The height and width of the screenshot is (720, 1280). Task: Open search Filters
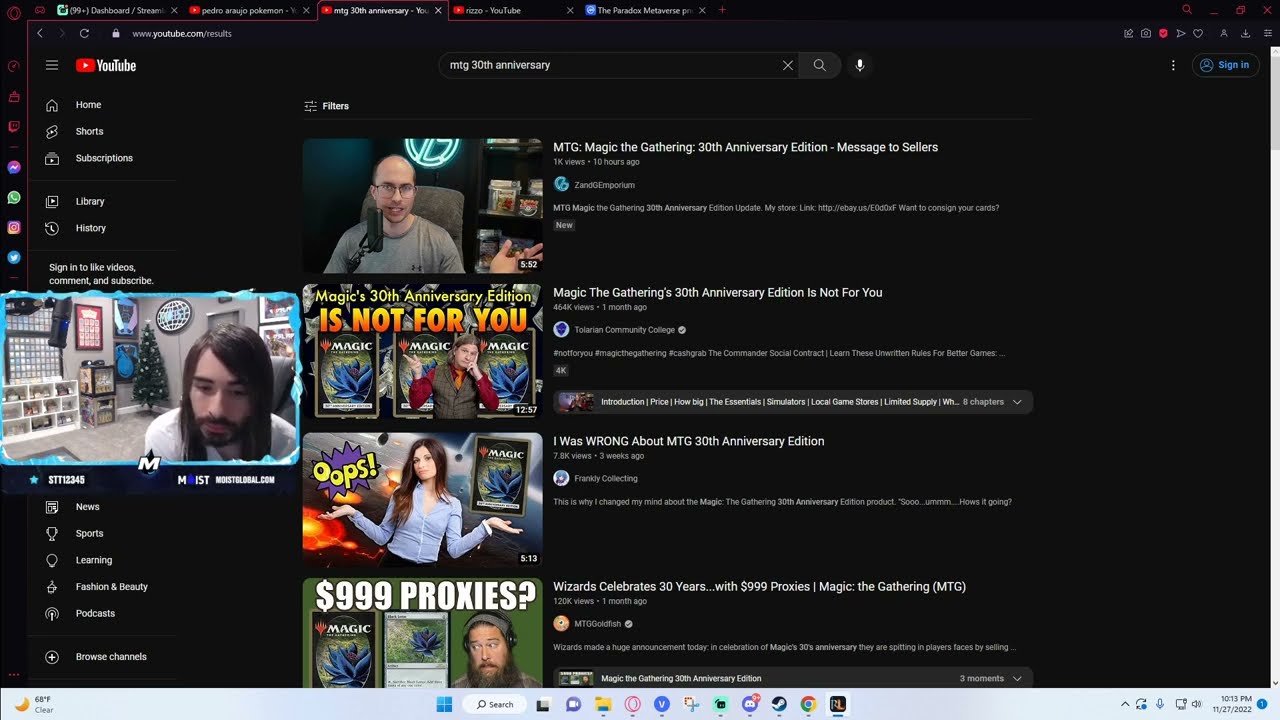[327, 106]
